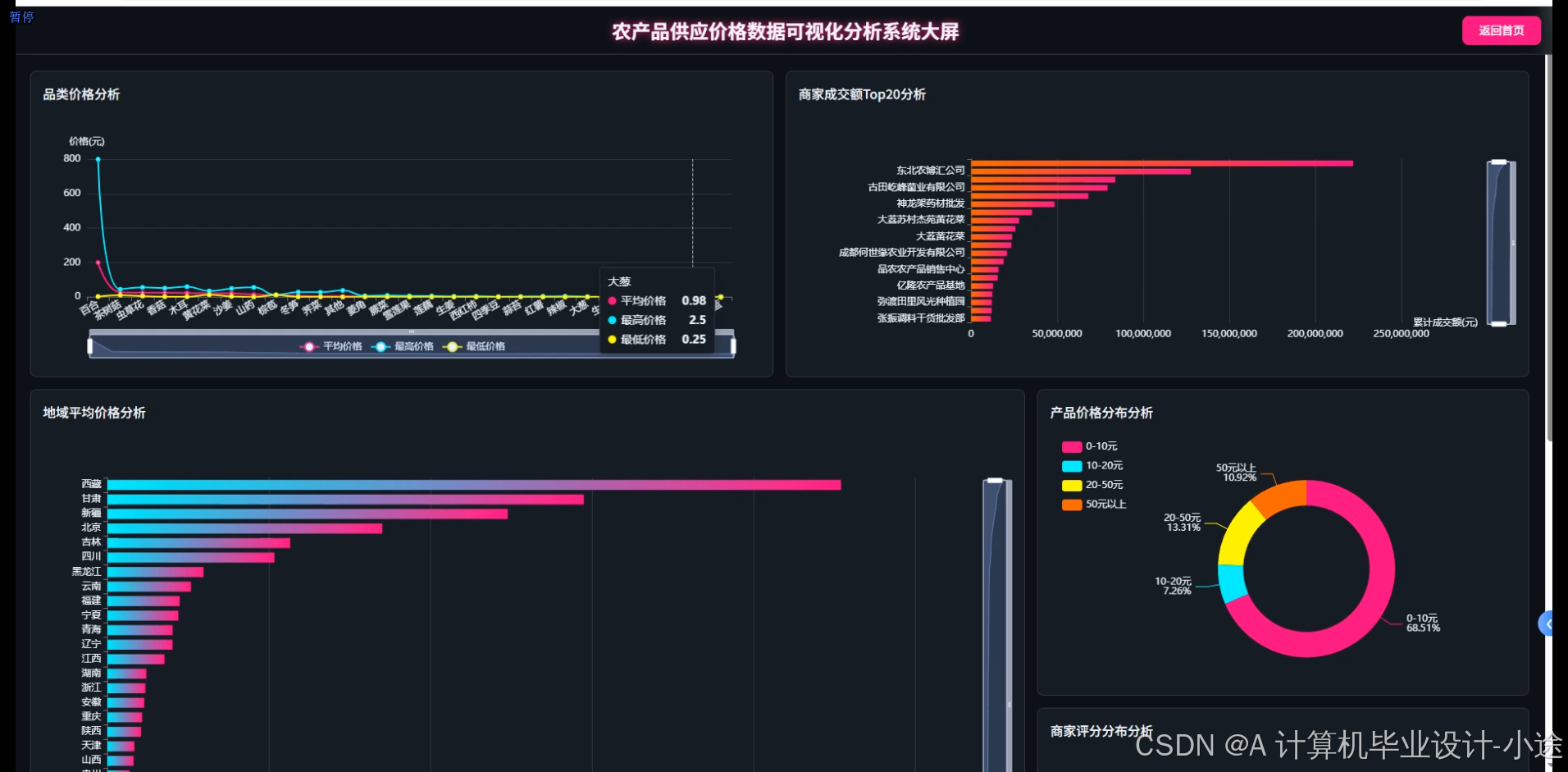Toggle the 10-20元 pie legend item
1568x772 pixels.
[1092, 465]
